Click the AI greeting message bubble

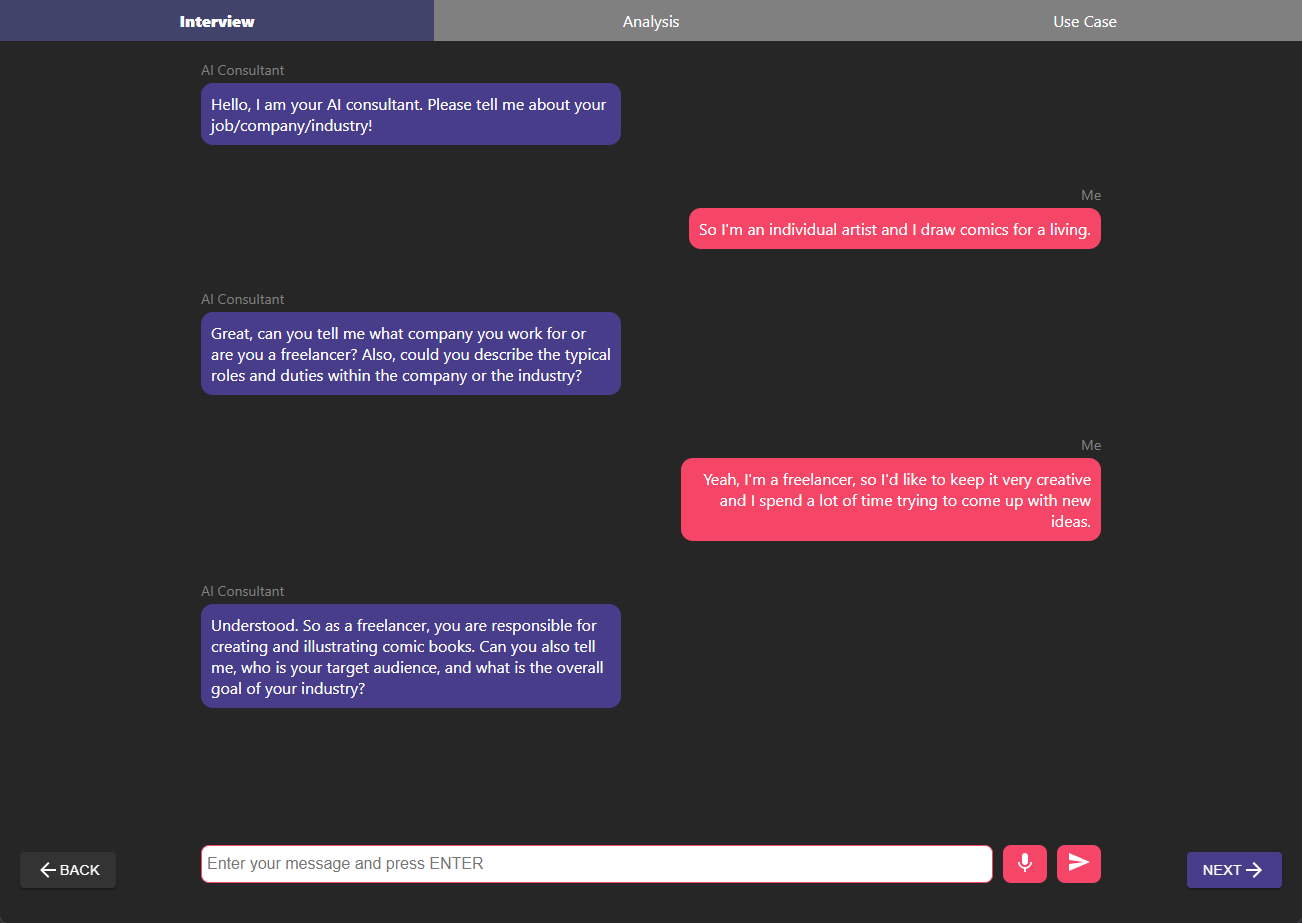411,114
